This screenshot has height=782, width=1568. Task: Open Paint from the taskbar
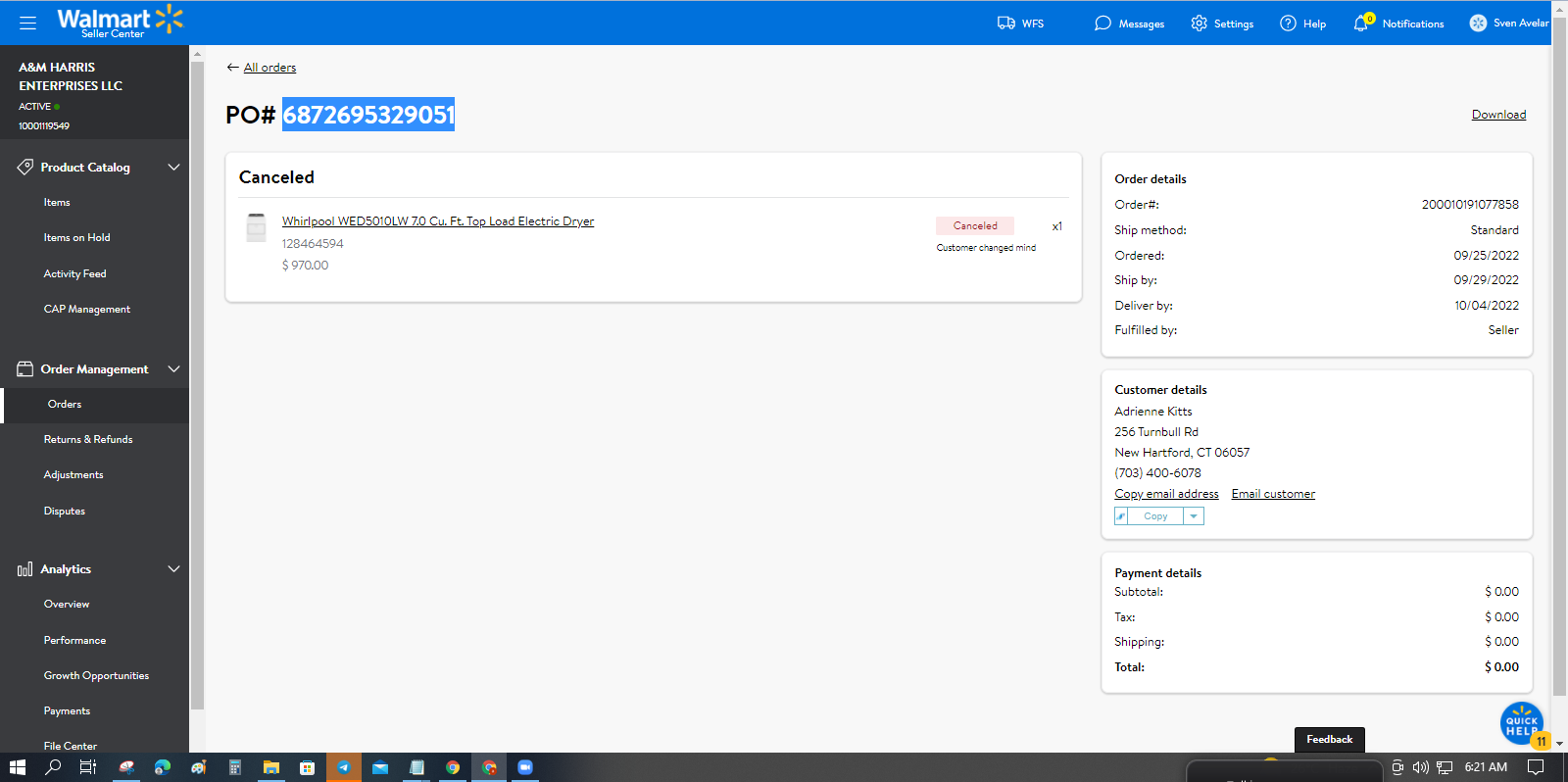(x=199, y=767)
